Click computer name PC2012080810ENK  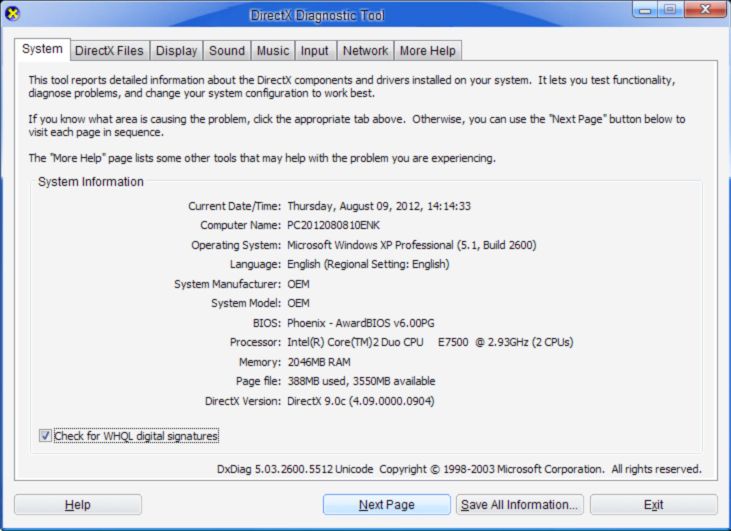[333, 225]
